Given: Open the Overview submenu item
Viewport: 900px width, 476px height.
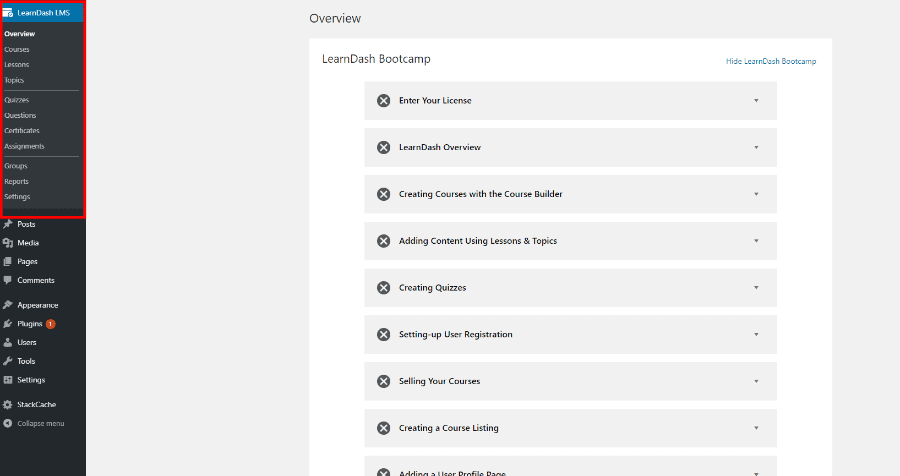Looking at the screenshot, I should [x=20, y=34].
